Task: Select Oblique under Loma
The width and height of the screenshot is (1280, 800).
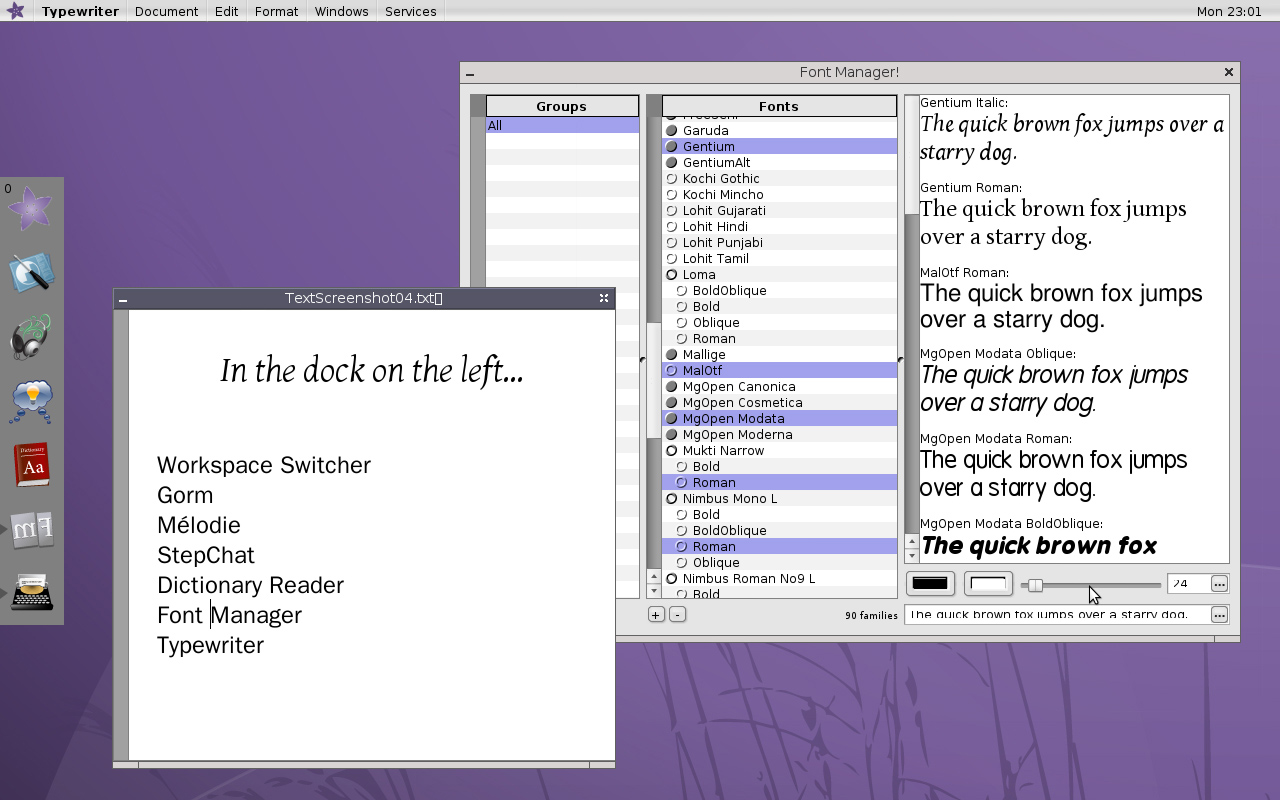Action: (x=779, y=323)
